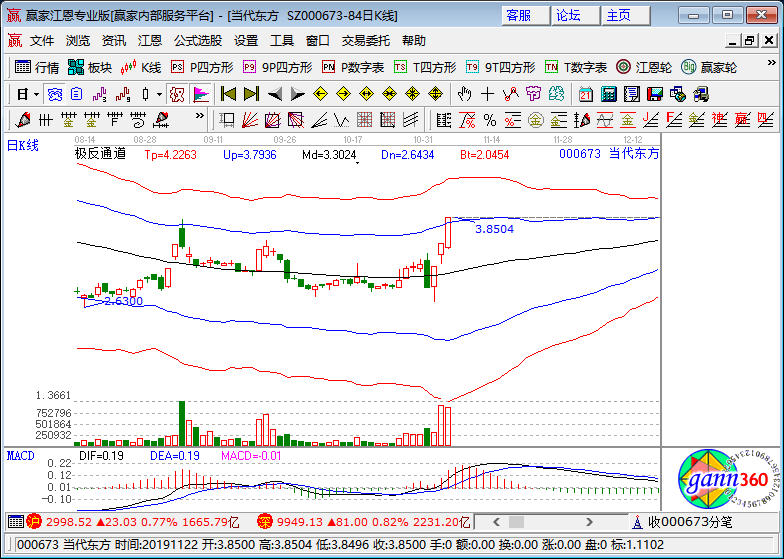Click the blue clipboard notes icon
784x559 pixels.
click(x=76, y=94)
